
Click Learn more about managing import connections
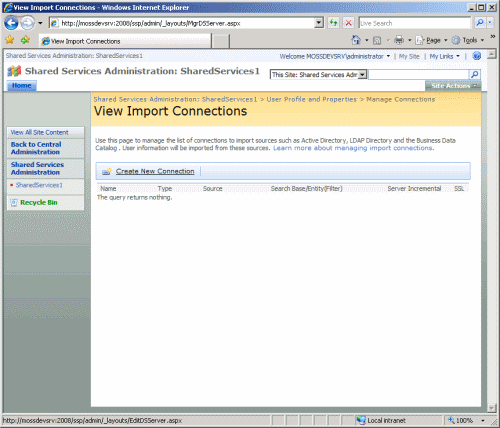(x=353, y=148)
